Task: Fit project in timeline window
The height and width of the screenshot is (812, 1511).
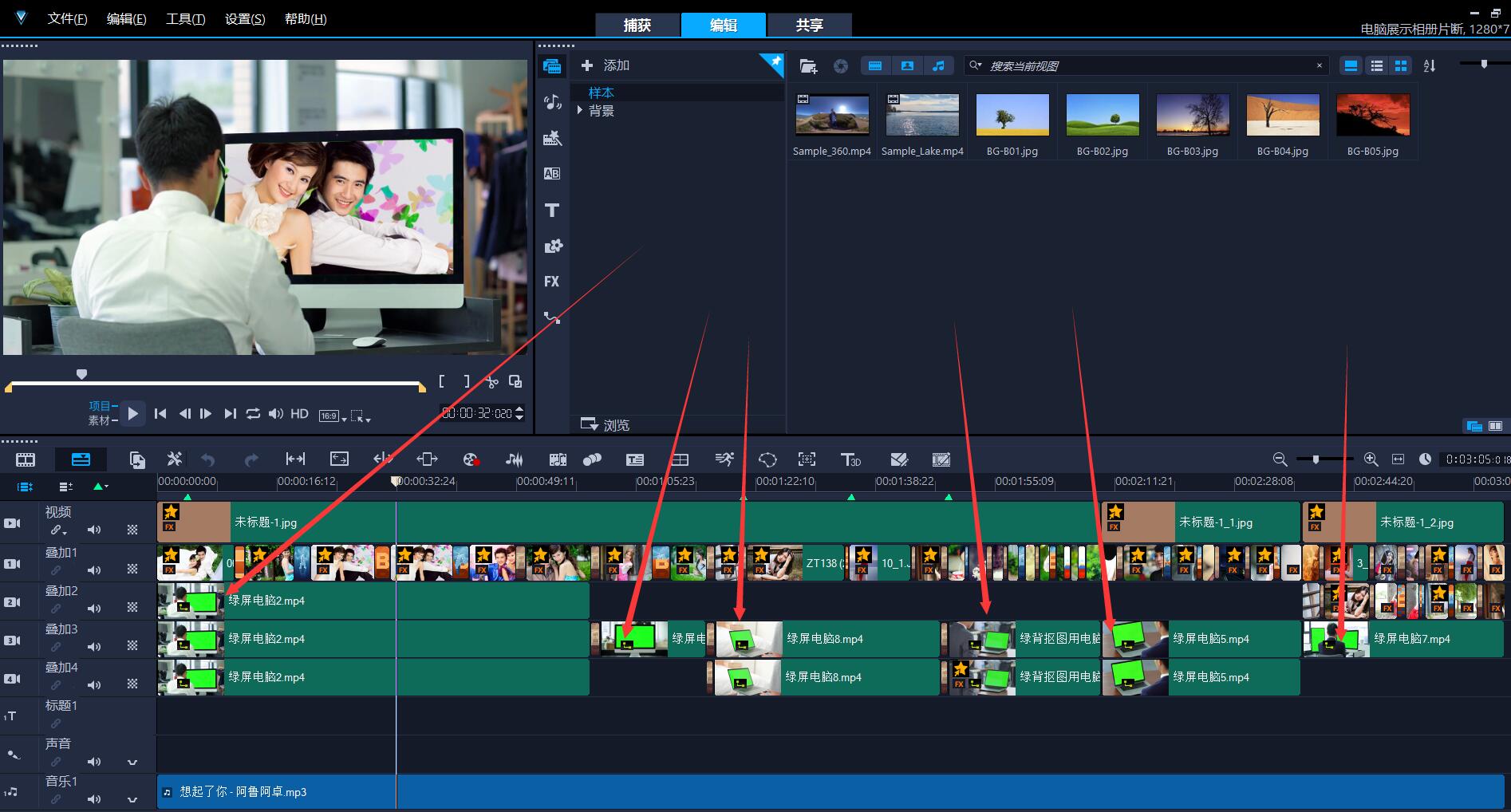Action: point(1398,459)
